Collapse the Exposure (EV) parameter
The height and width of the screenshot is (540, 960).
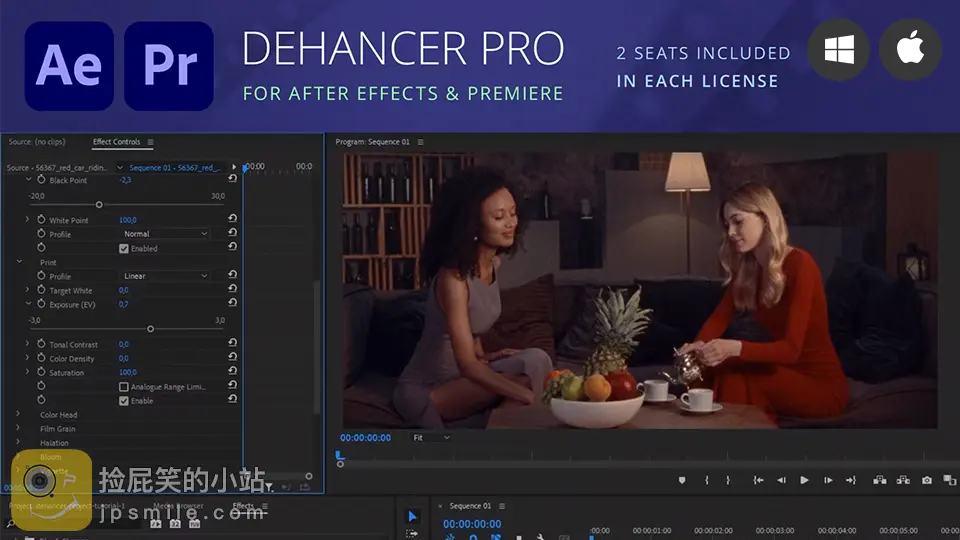click(28, 304)
